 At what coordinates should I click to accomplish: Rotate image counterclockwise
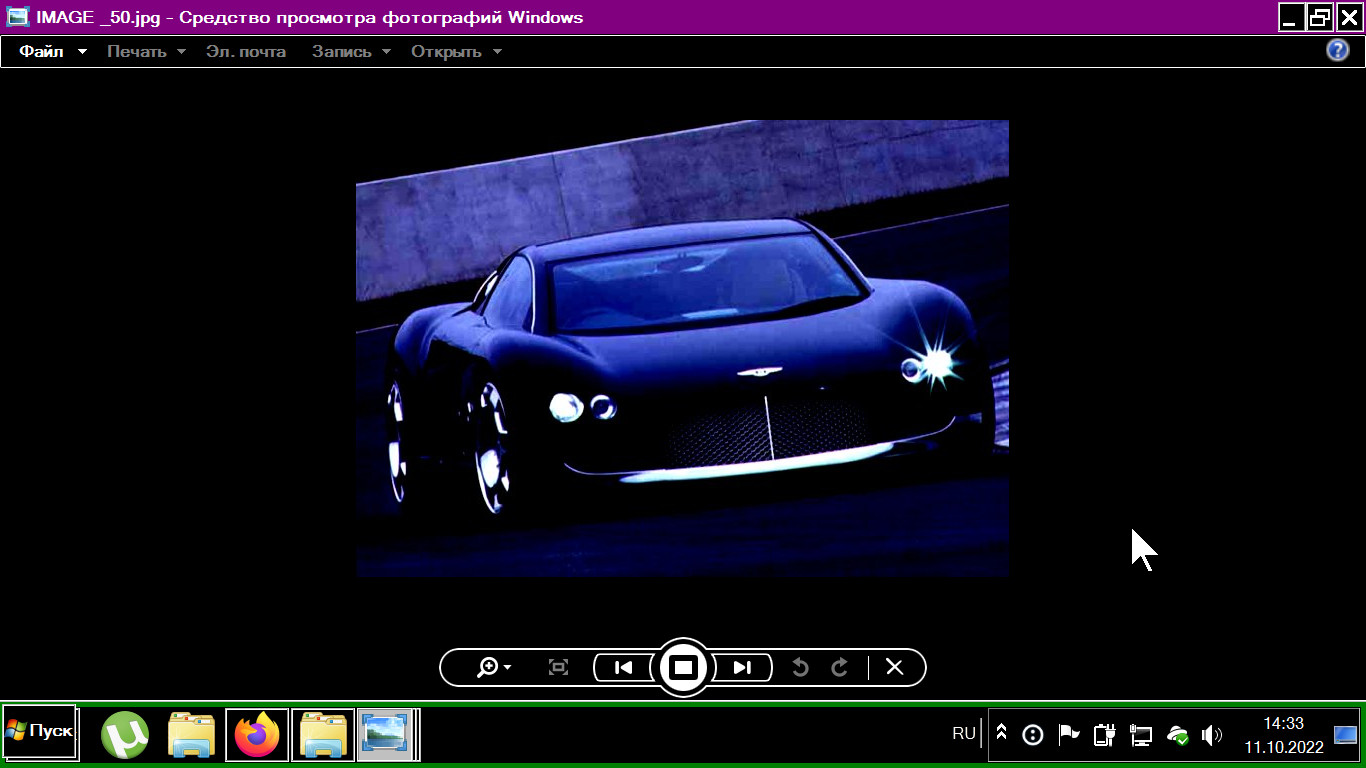tap(800, 667)
